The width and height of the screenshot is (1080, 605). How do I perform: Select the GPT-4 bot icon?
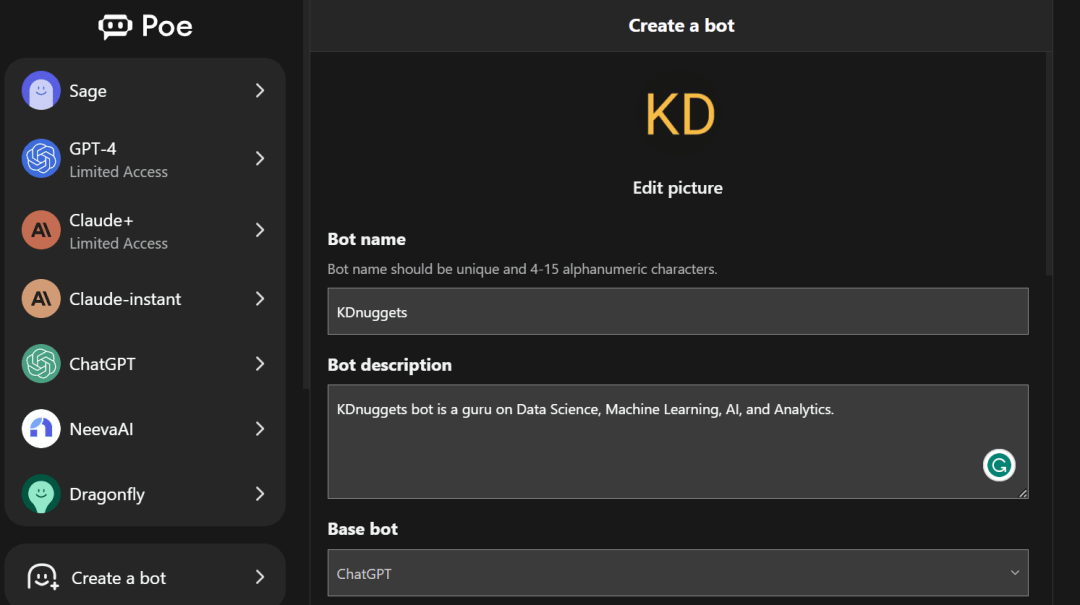(41, 158)
